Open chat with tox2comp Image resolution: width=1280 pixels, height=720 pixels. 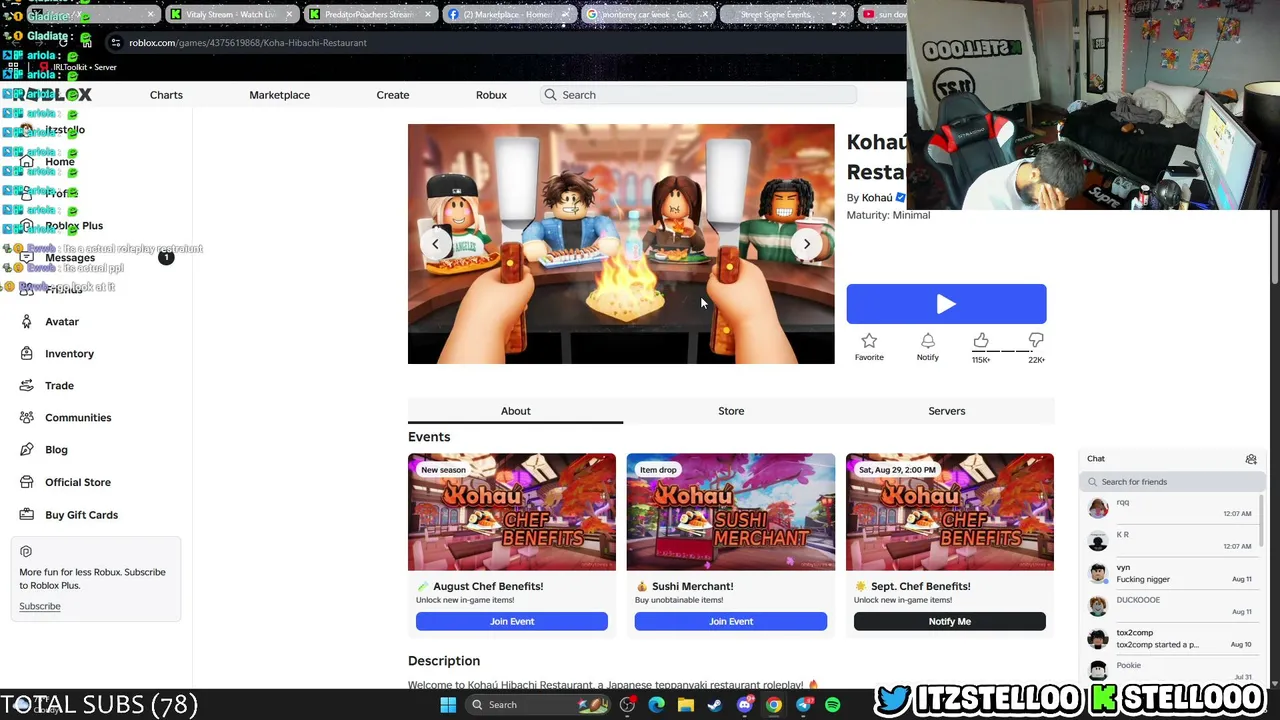[1170, 638]
